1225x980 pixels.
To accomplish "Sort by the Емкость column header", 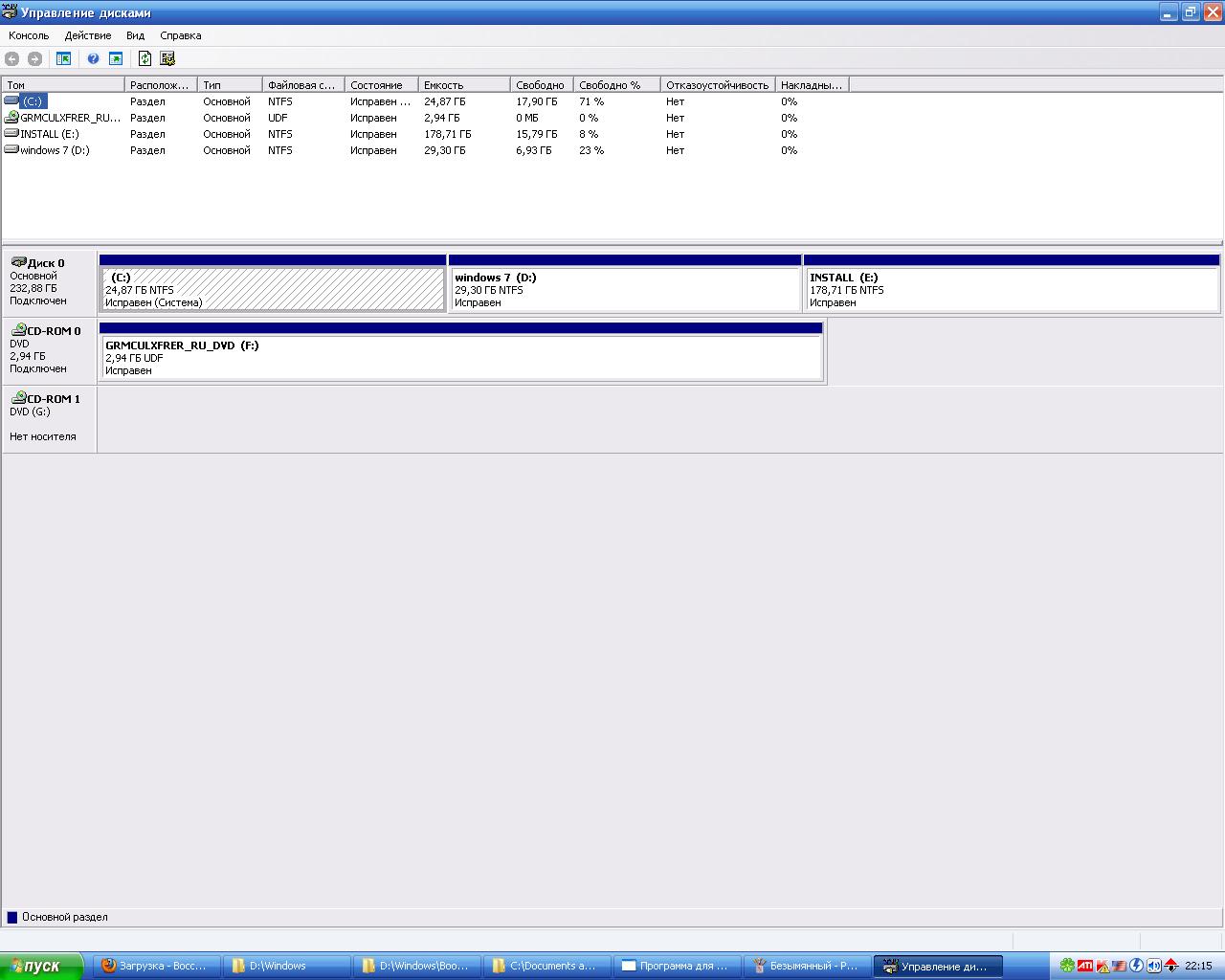I will coord(465,85).
